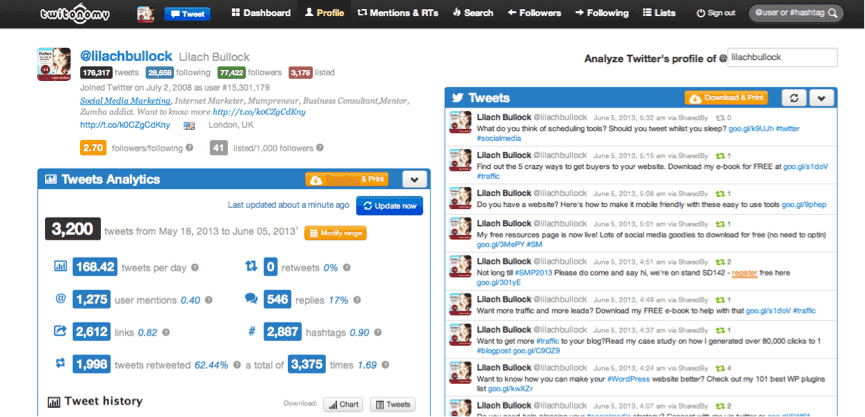The height and width of the screenshot is (417, 865).
Task: Click the # icon beside hashtags
Action: pos(252,332)
